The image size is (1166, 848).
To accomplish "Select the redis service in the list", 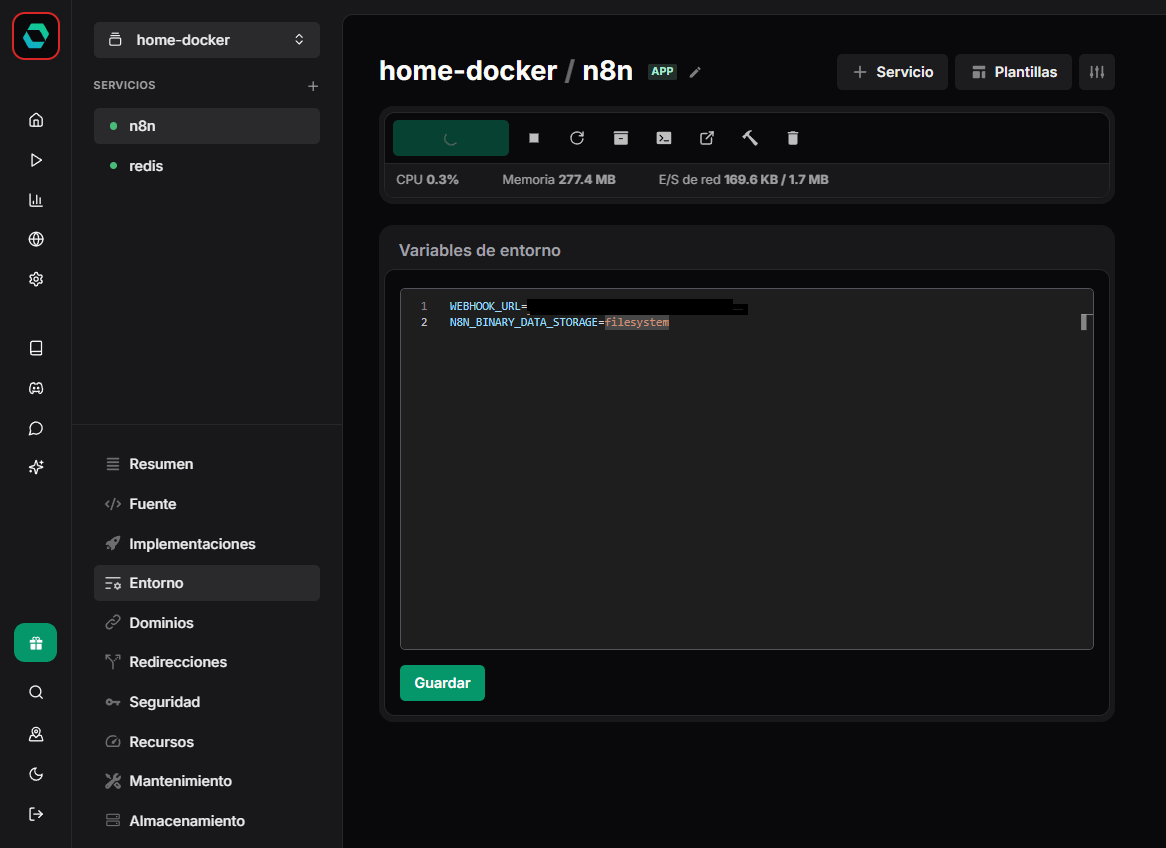I will [207, 166].
